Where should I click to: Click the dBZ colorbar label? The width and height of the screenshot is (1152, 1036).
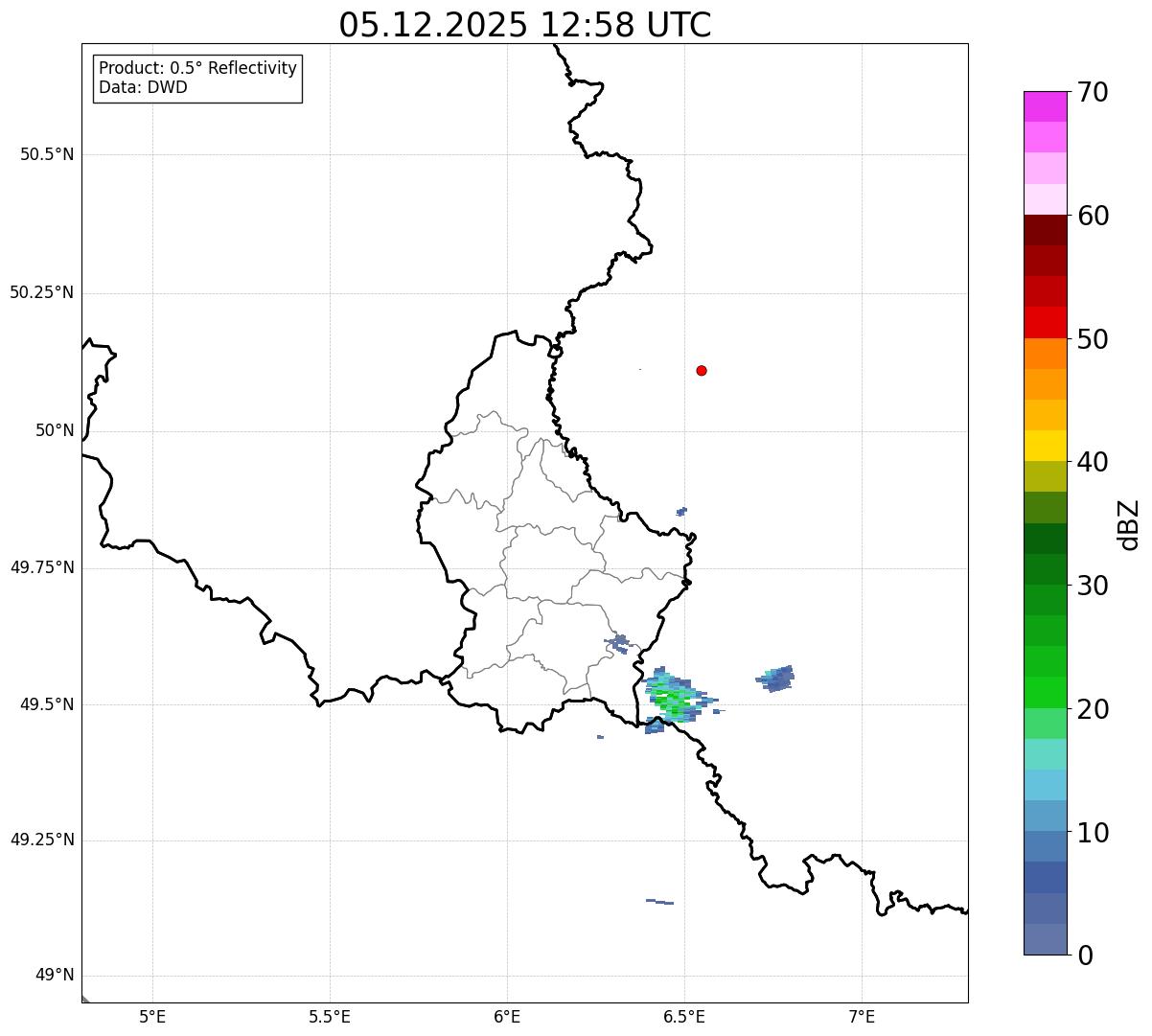(x=1129, y=524)
